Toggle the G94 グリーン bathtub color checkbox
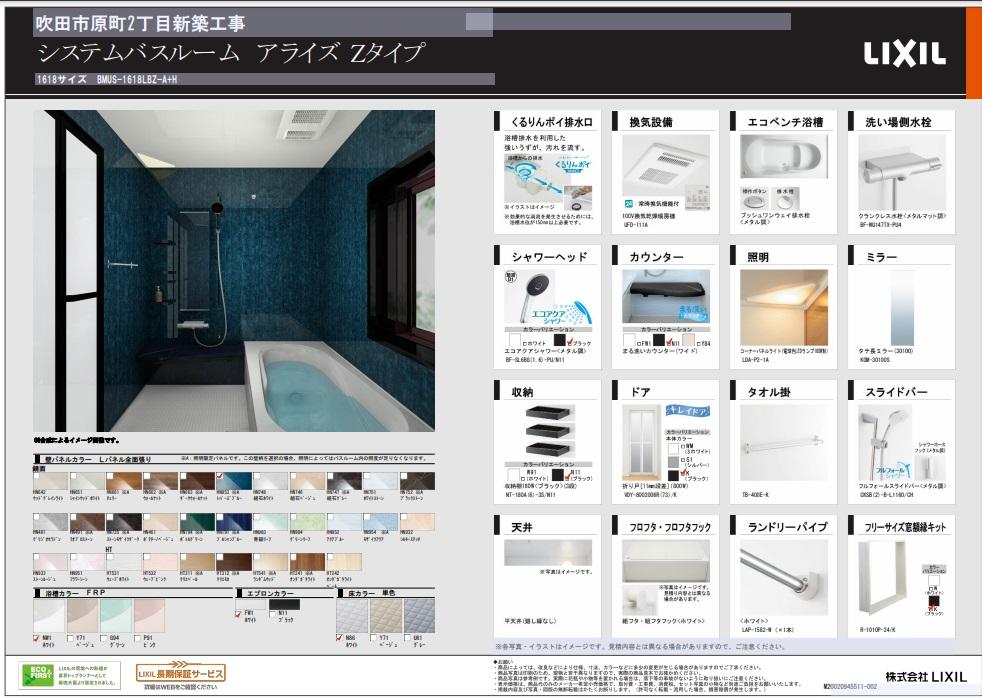 pyautogui.click(x=104, y=638)
